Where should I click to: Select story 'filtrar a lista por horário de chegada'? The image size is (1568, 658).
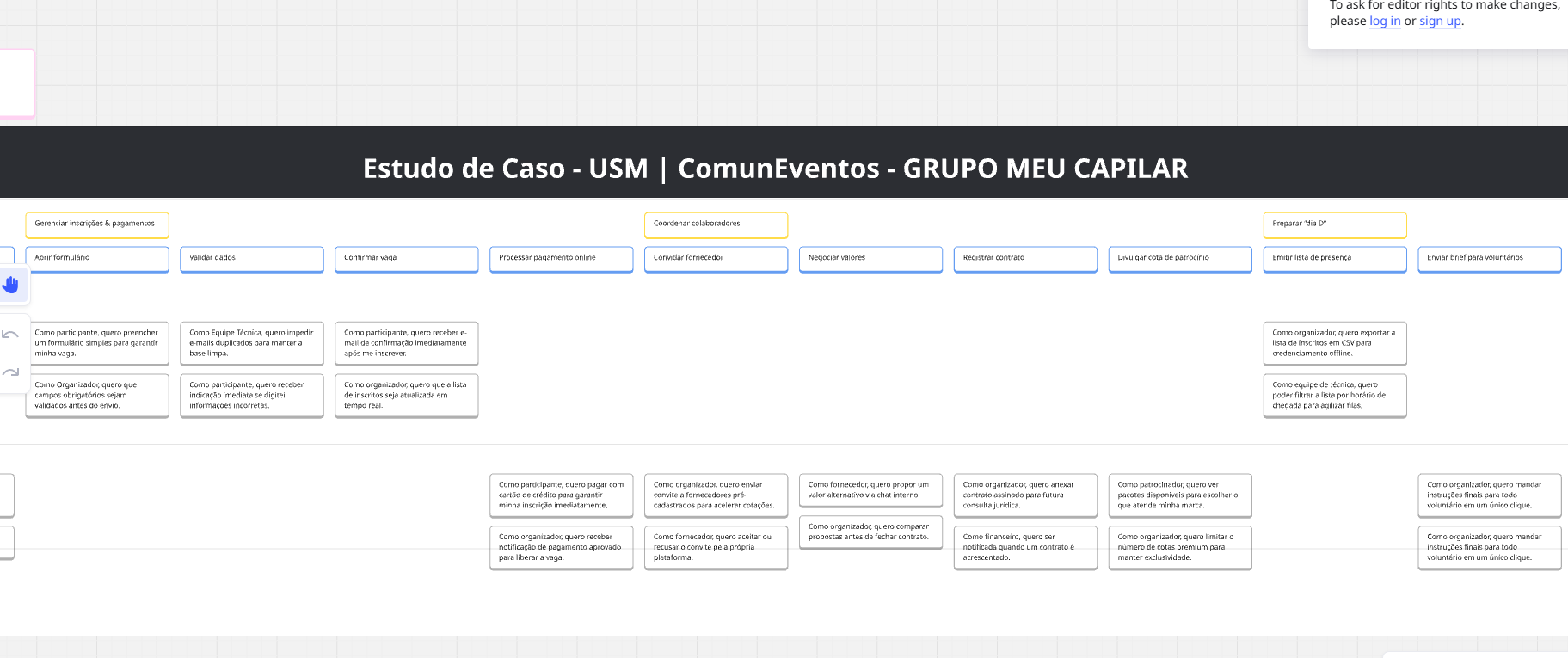pyautogui.click(x=1335, y=396)
